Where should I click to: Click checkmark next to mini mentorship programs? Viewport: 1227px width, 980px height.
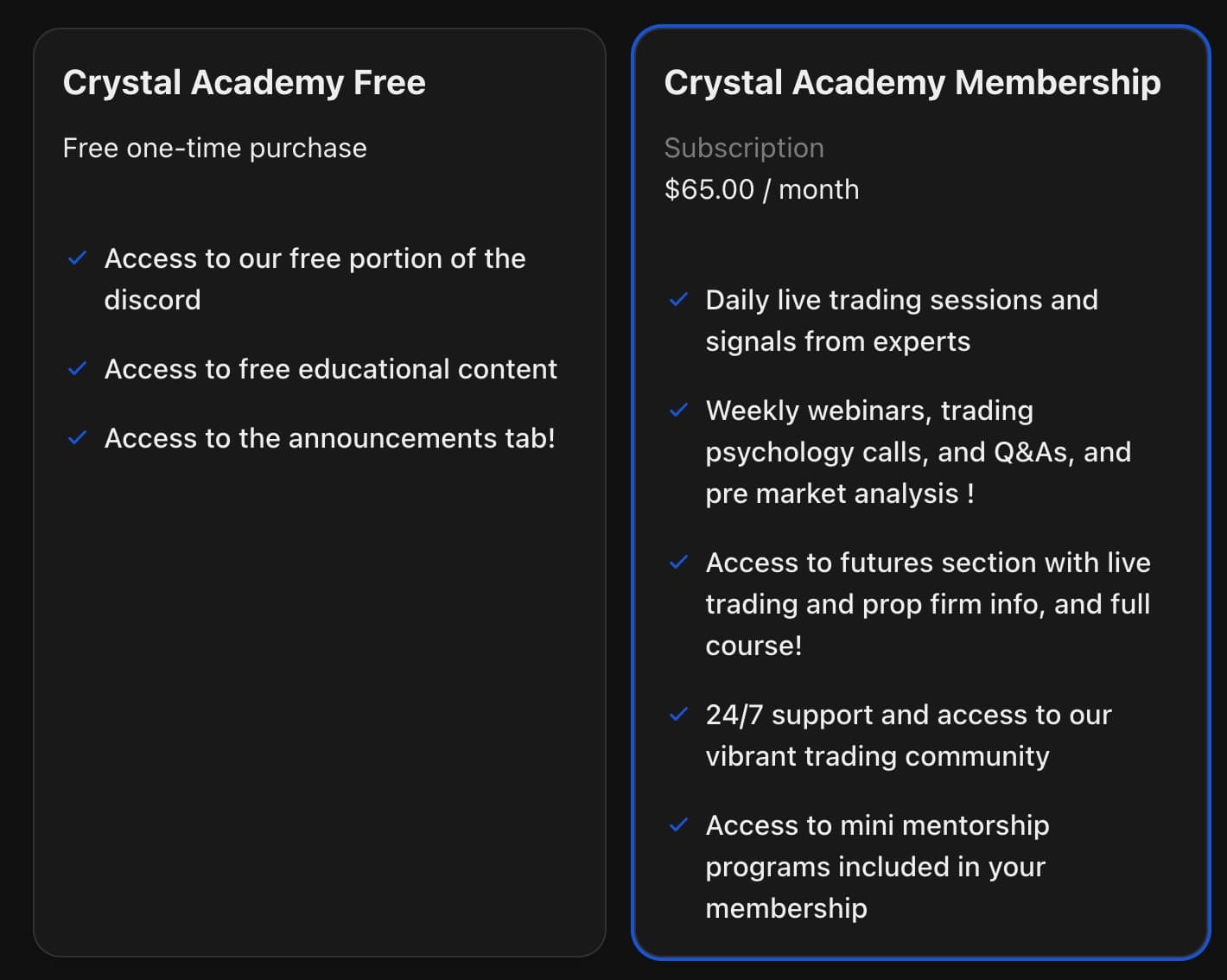(x=679, y=825)
